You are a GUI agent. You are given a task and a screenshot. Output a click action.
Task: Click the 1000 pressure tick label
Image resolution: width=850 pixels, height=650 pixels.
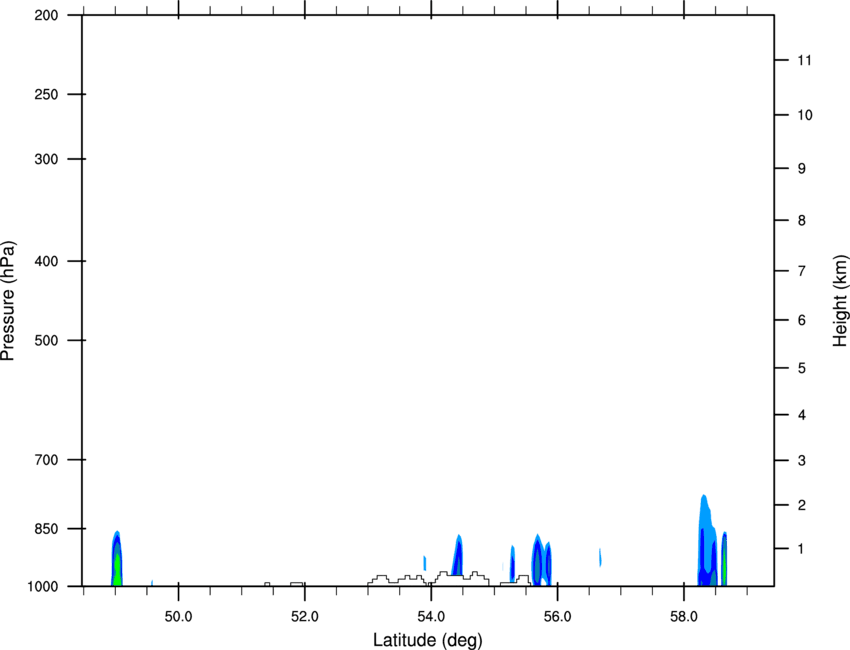click(x=43, y=587)
